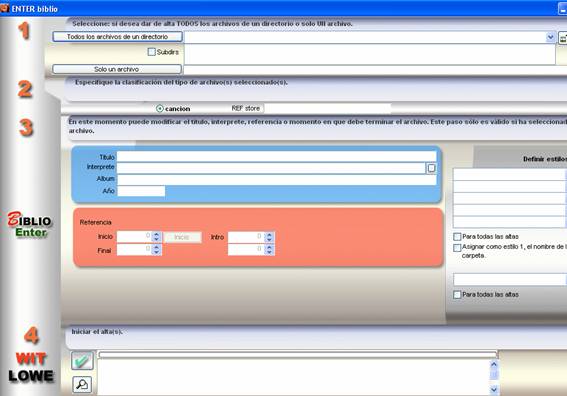567x396 pixels.
Task: Increase the Intro value with up arrow
Action: pos(269,234)
